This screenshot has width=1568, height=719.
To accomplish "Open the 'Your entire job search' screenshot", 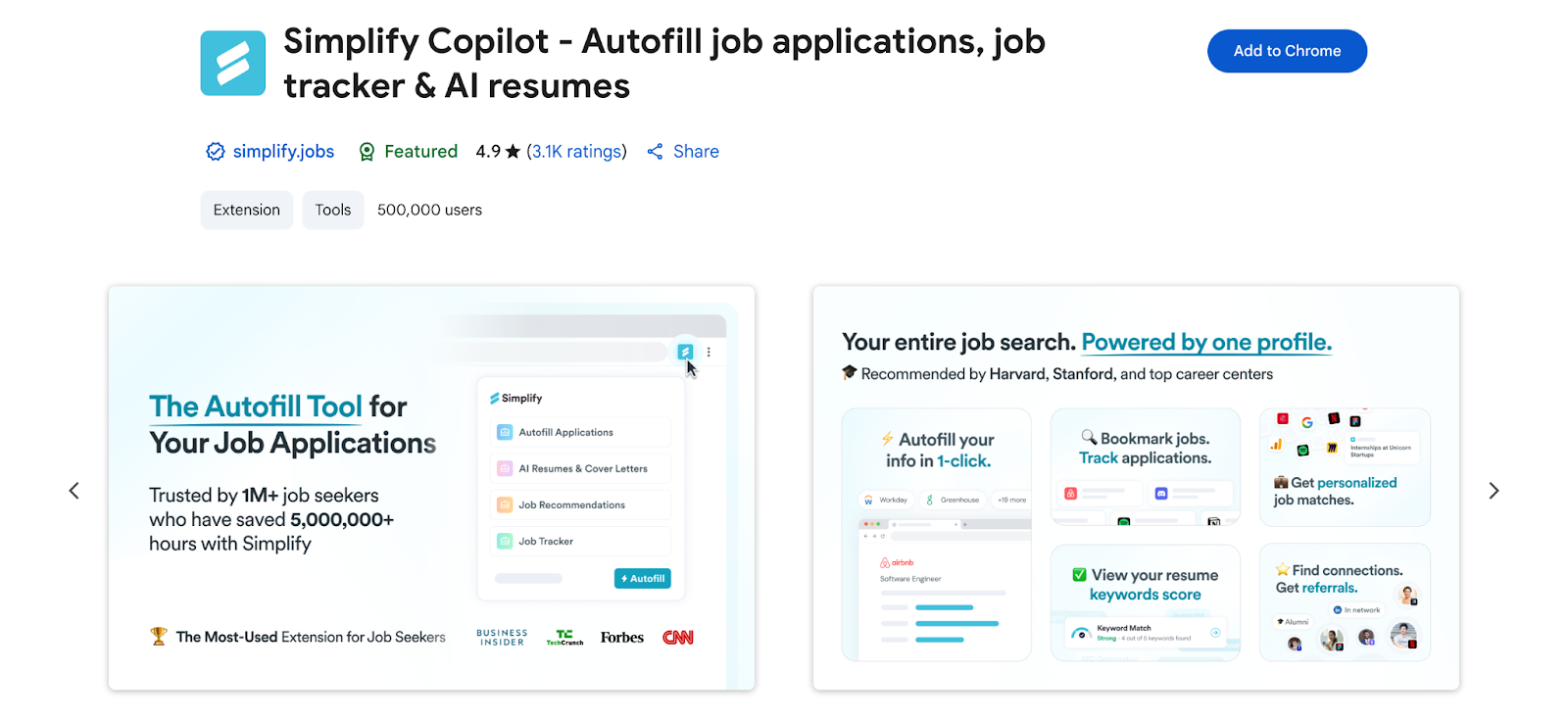I will [x=1136, y=488].
